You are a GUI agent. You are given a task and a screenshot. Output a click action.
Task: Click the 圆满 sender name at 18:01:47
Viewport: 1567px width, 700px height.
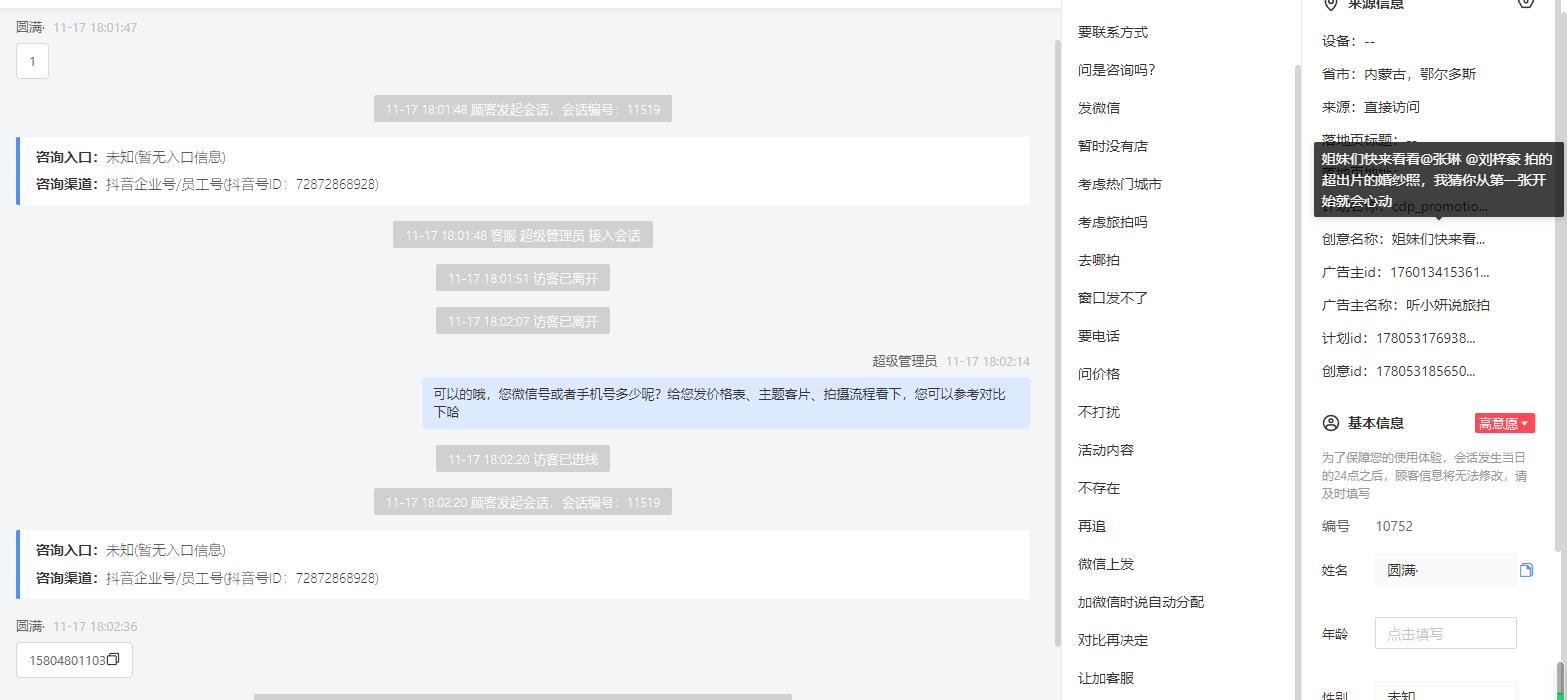tap(30, 27)
